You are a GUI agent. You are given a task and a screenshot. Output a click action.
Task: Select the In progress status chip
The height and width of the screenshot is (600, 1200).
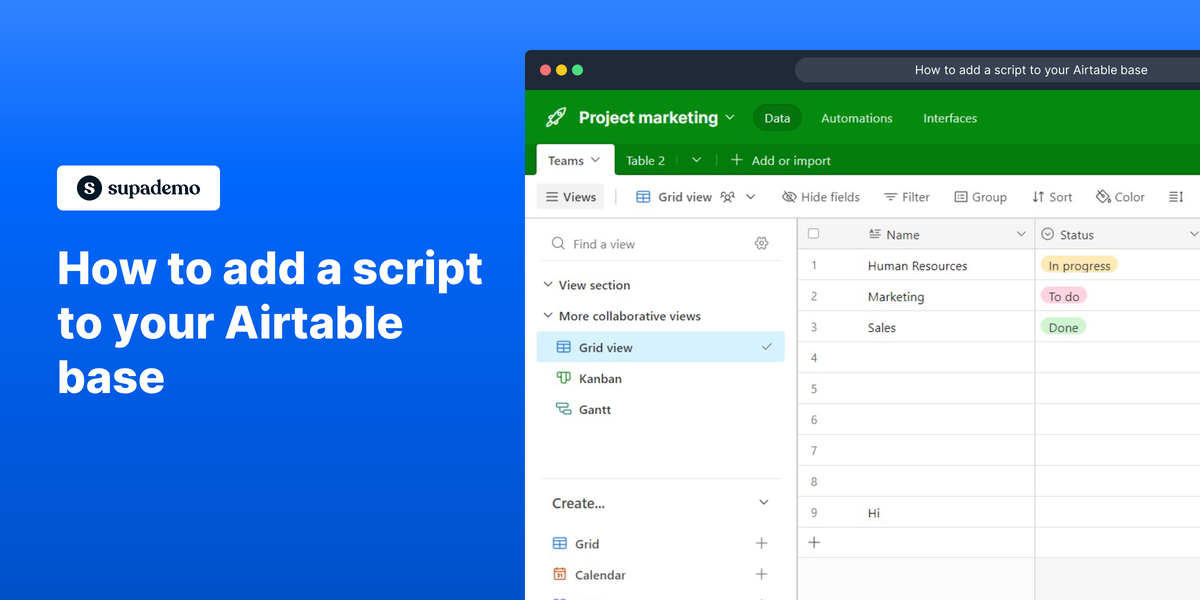[1079, 266]
